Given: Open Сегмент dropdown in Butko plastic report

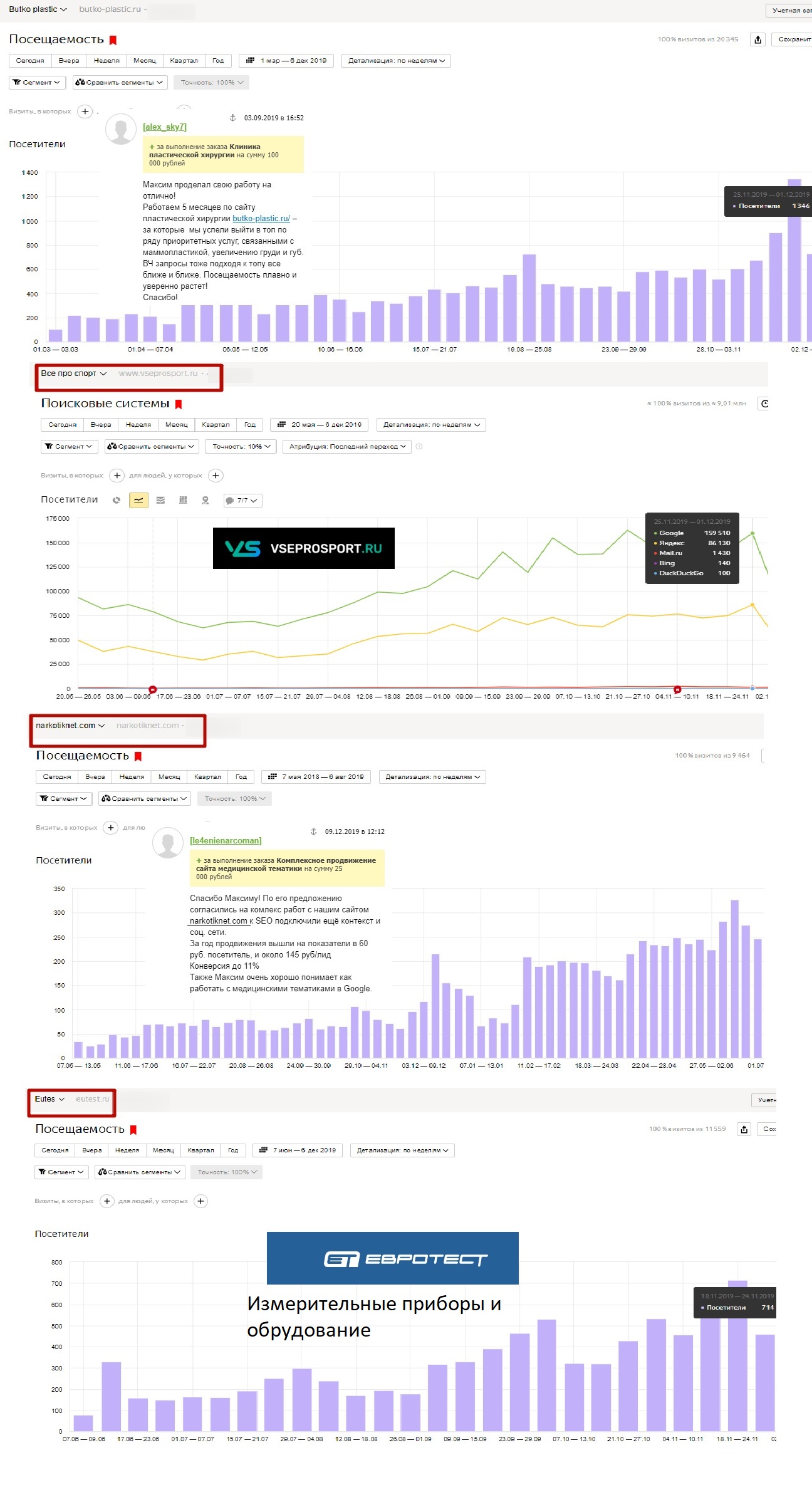Looking at the screenshot, I should [x=37, y=83].
